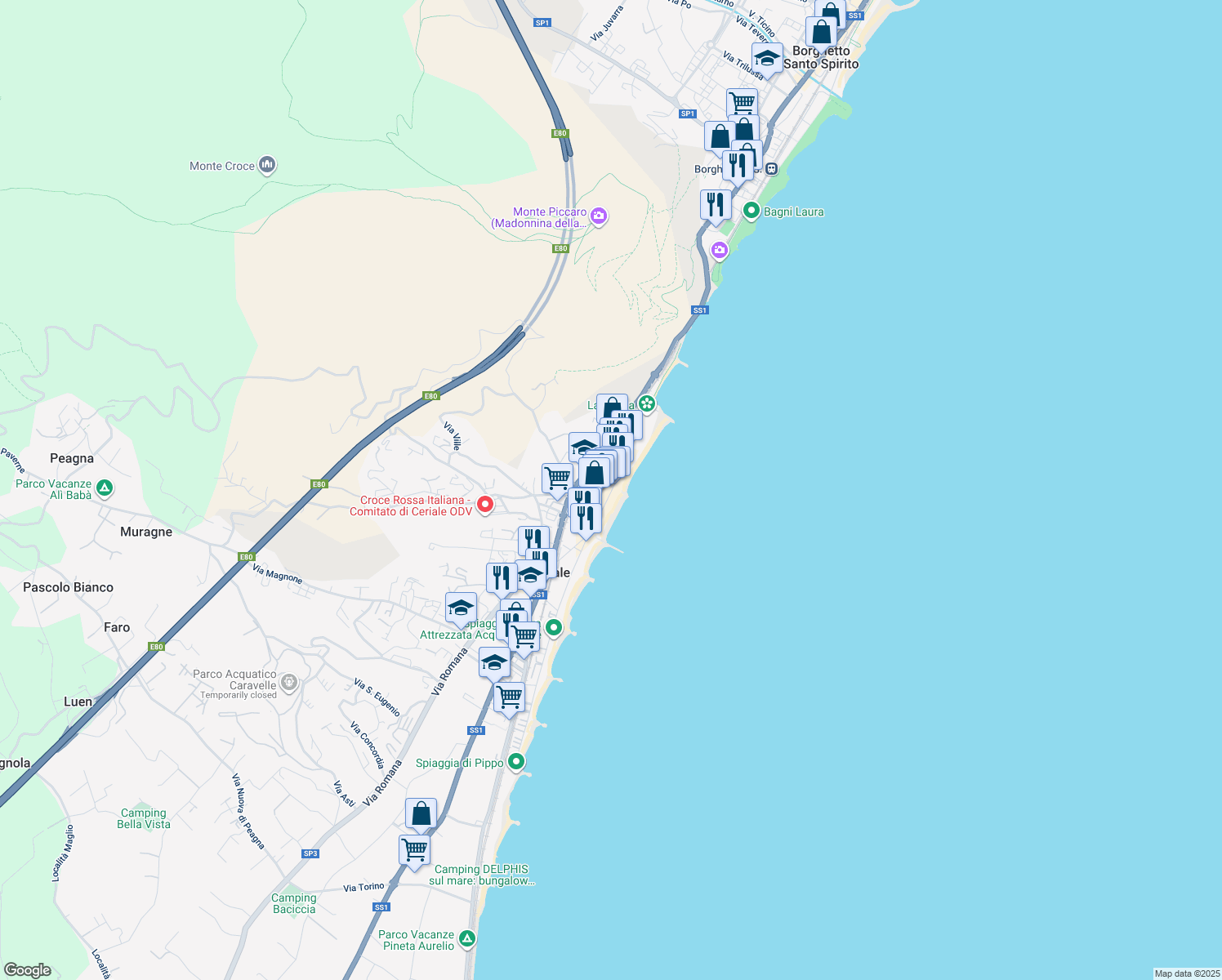
Task: Select the Borghetto train station icon
Action: [x=771, y=169]
